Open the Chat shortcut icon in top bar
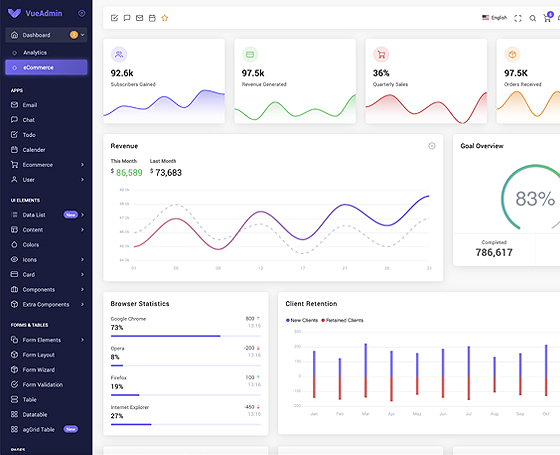Image resolution: width=560 pixels, height=455 pixels. point(127,18)
